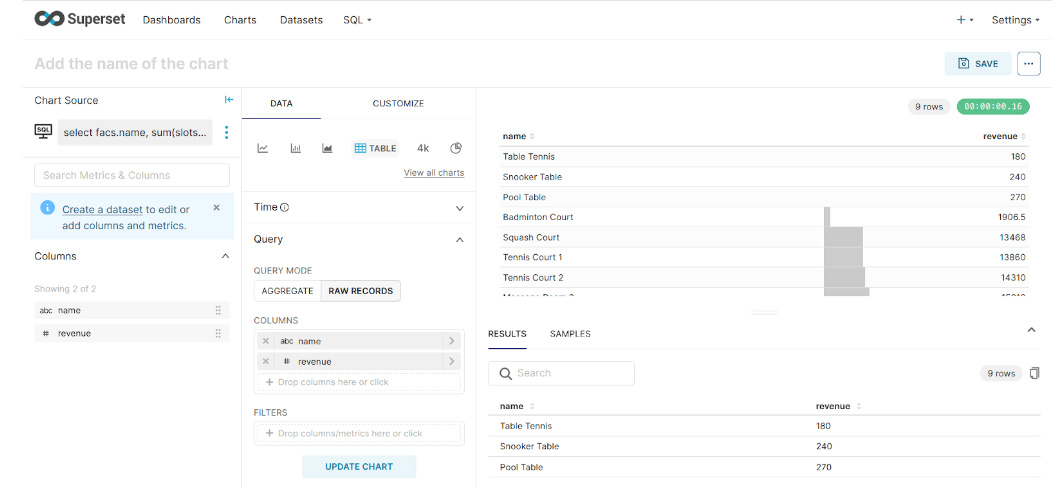Open the View all charts link
The width and height of the screenshot is (1060, 488).
pyautogui.click(x=434, y=173)
